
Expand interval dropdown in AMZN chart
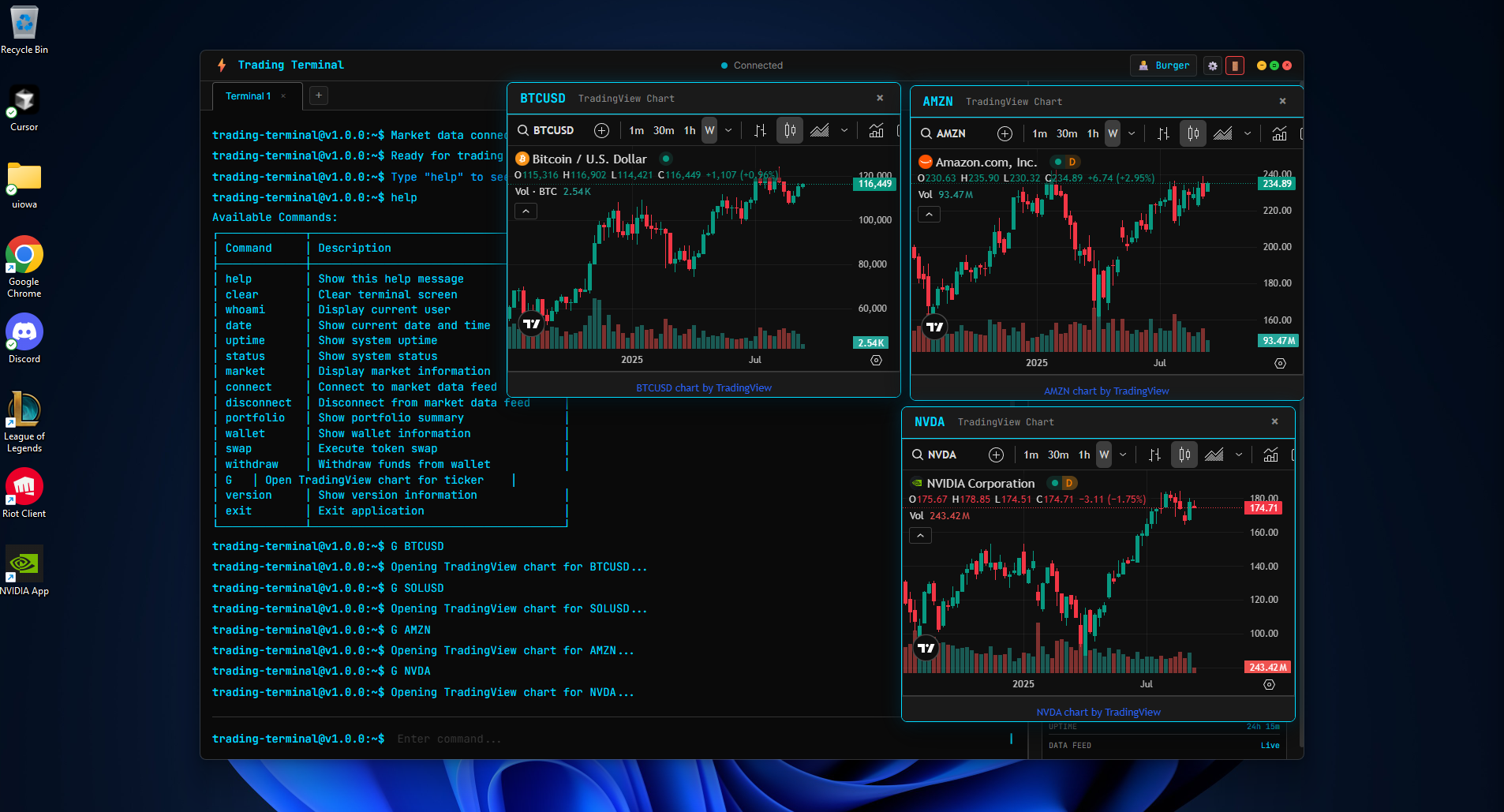click(1132, 134)
